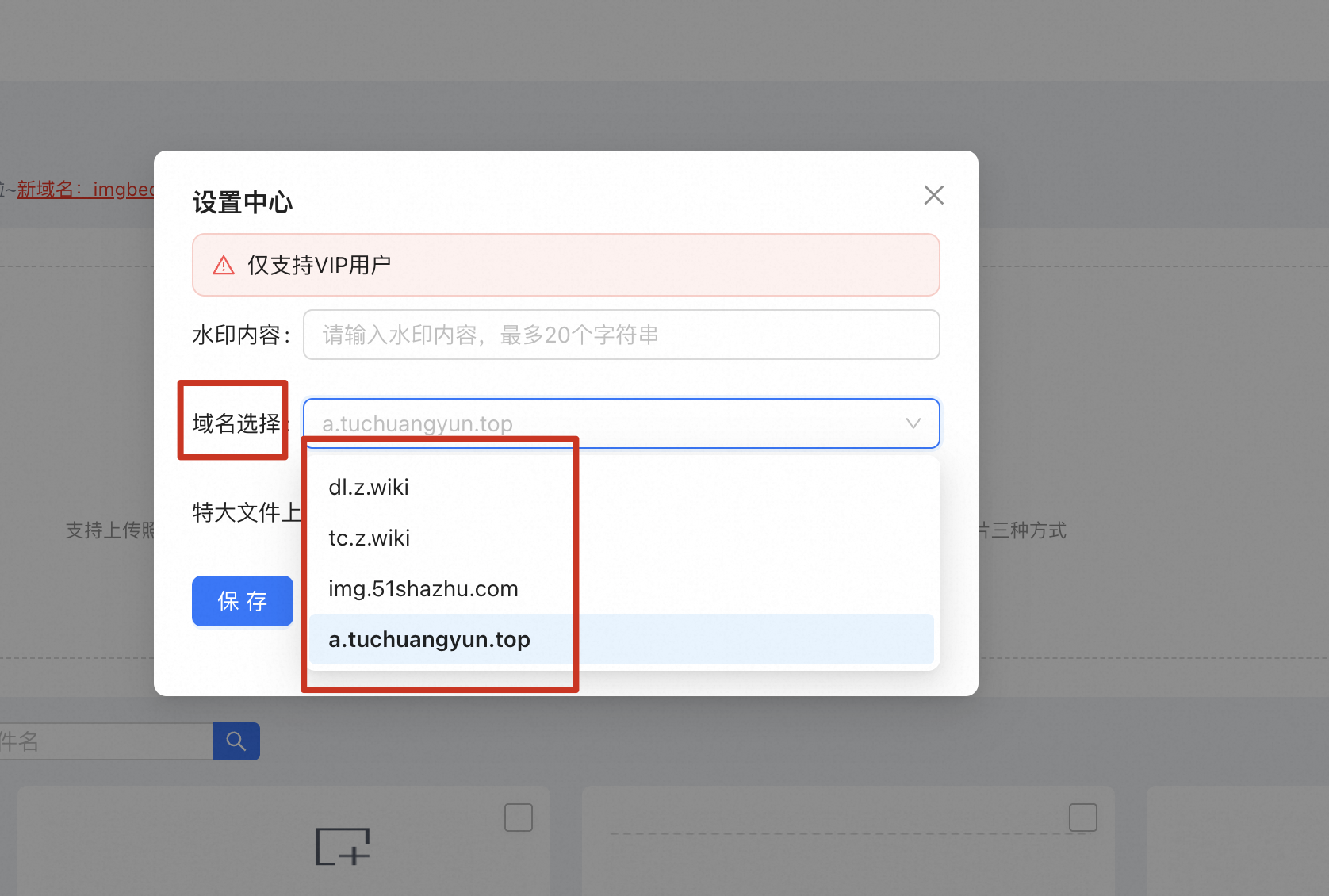Click the search magnifier button
Image resolution: width=1329 pixels, height=896 pixels.
pyautogui.click(x=236, y=741)
